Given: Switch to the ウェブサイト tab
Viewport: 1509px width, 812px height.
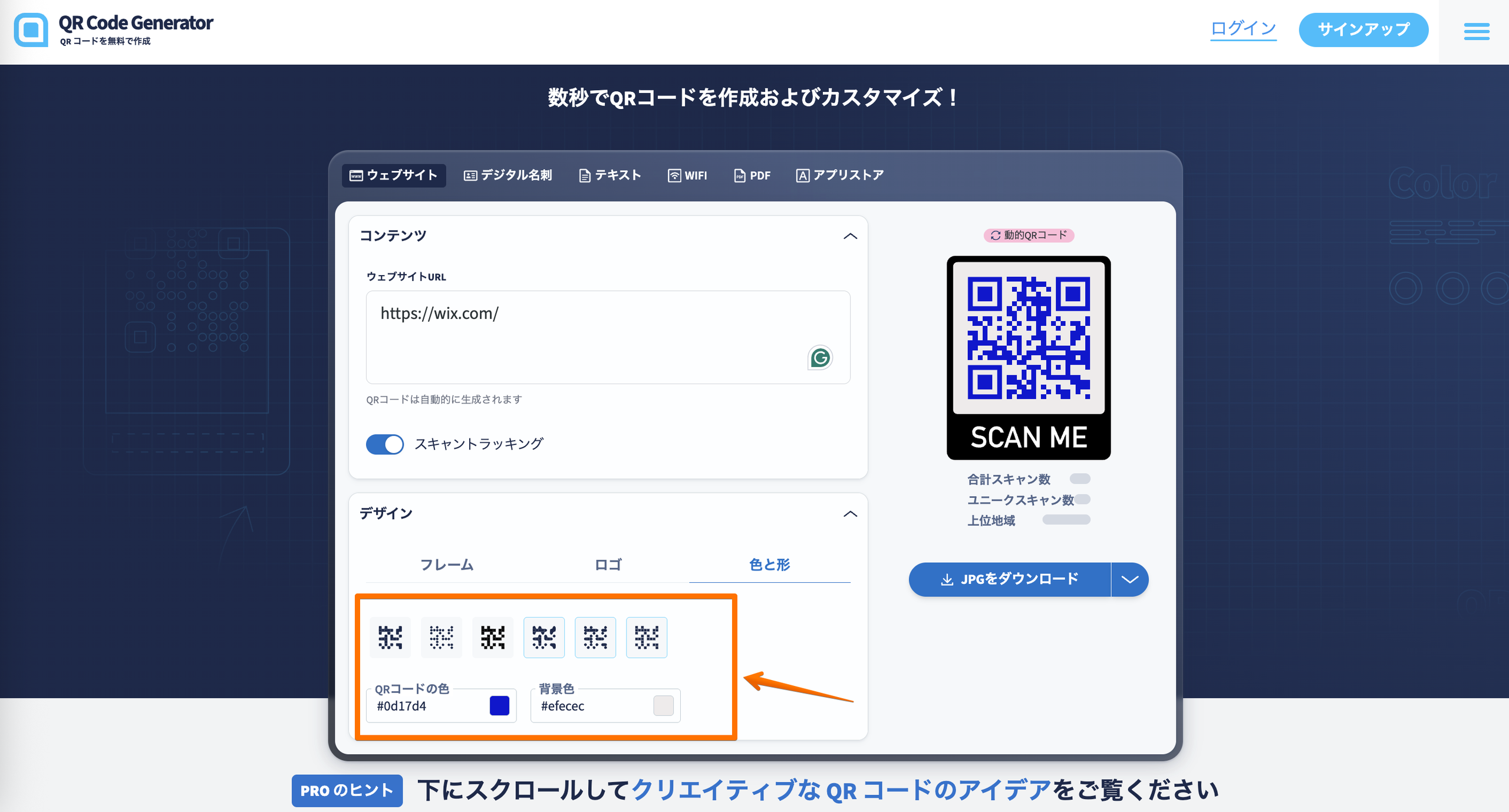Looking at the screenshot, I should point(394,176).
